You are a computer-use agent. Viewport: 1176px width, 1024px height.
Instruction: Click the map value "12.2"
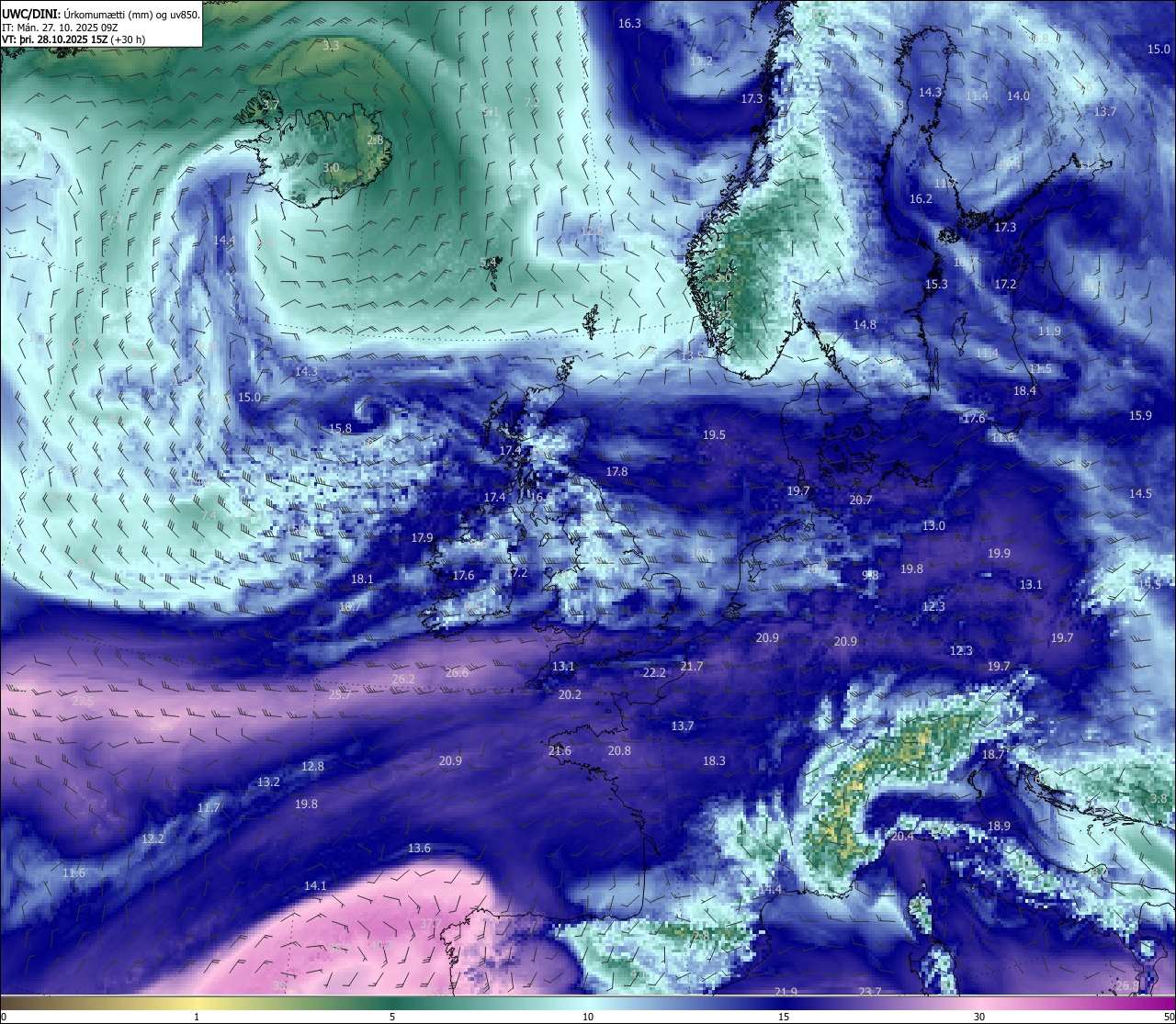[153, 838]
